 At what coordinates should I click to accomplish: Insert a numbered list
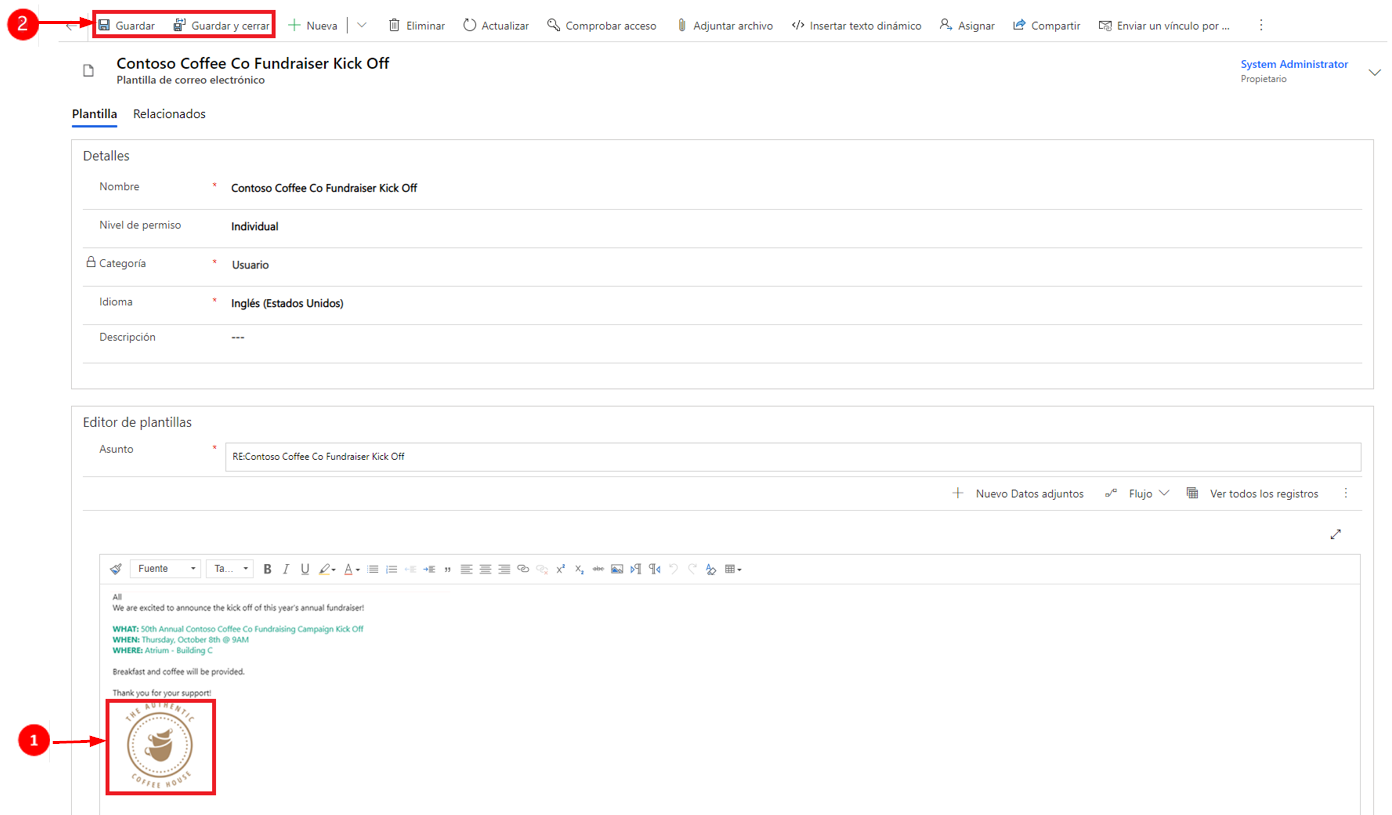tap(392, 569)
